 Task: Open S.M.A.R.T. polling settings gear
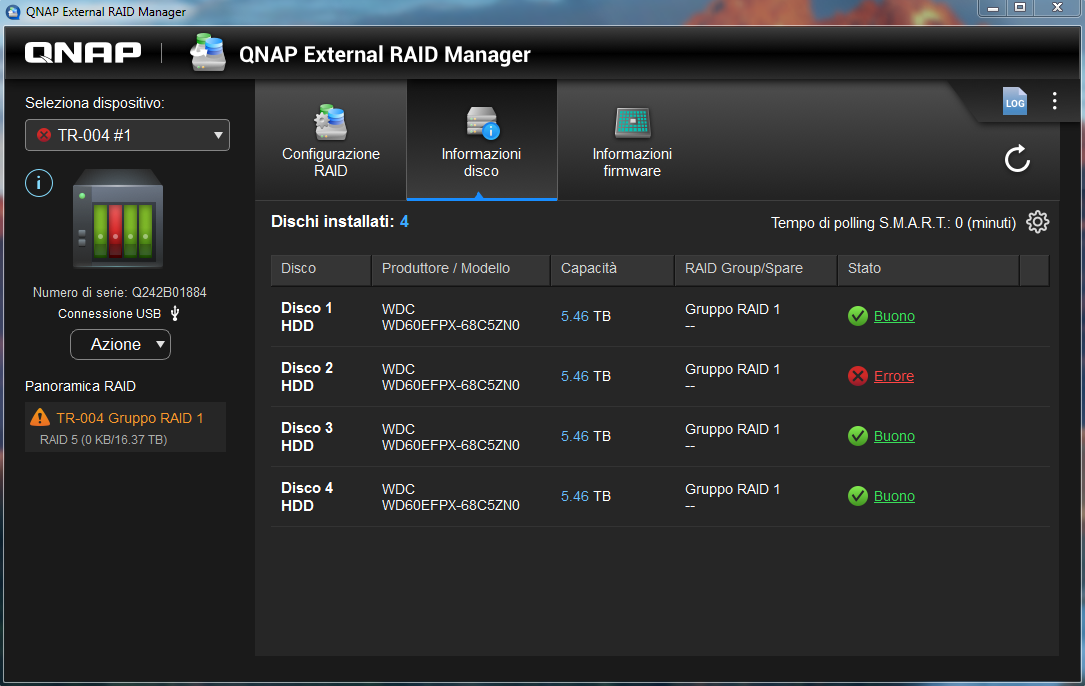point(1038,222)
